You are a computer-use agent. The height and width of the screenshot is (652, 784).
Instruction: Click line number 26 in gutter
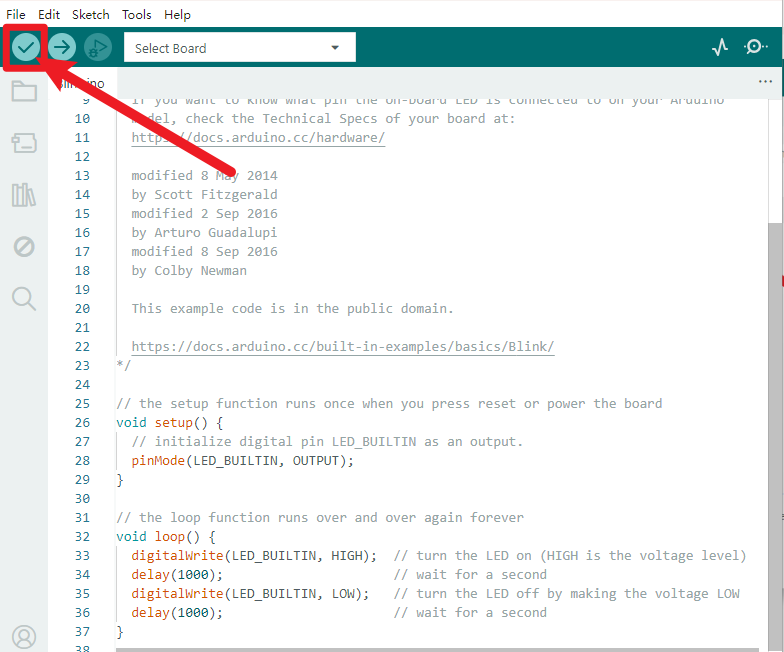[x=82, y=423]
